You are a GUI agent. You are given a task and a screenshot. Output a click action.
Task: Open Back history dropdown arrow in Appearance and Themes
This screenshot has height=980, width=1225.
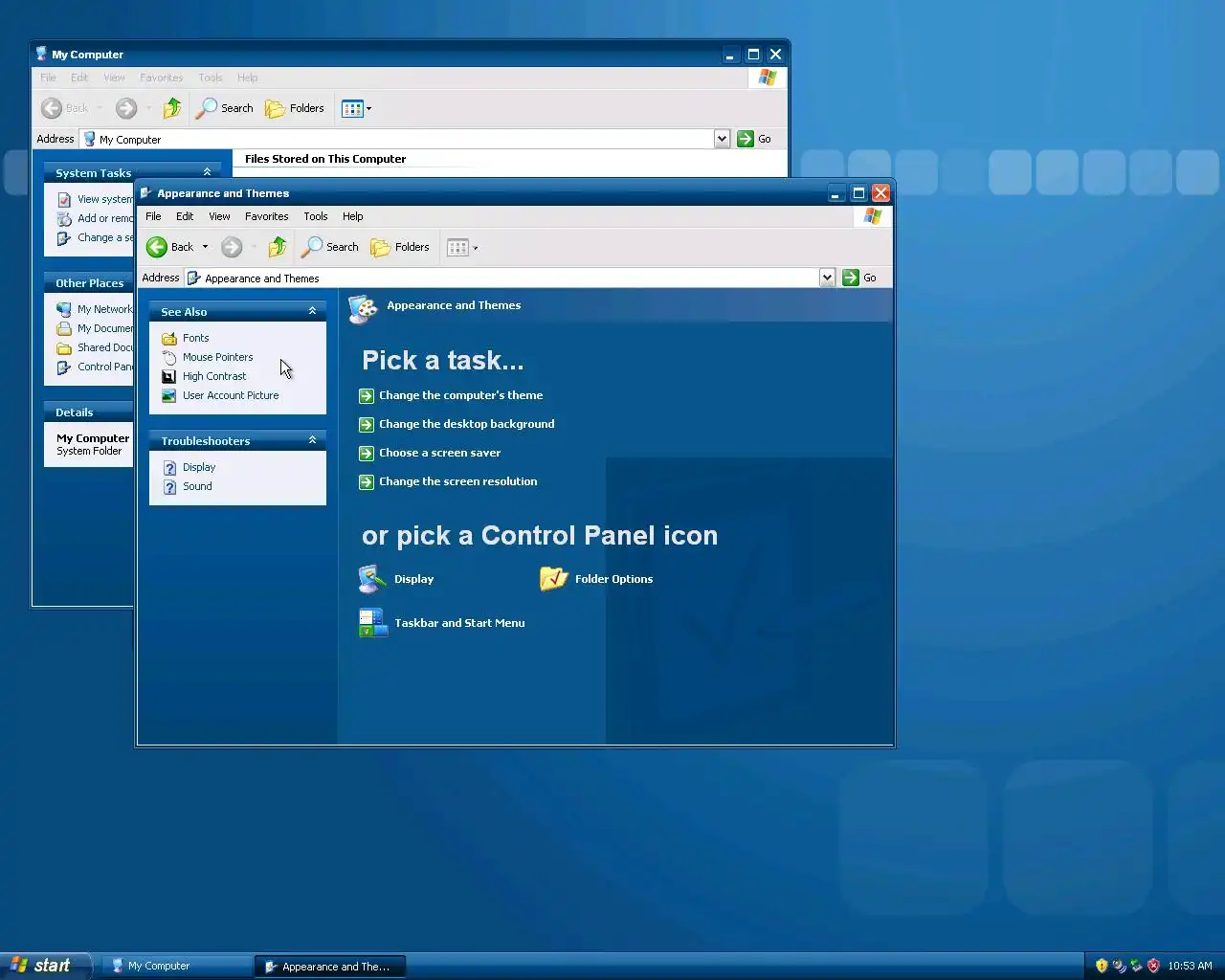tap(205, 247)
